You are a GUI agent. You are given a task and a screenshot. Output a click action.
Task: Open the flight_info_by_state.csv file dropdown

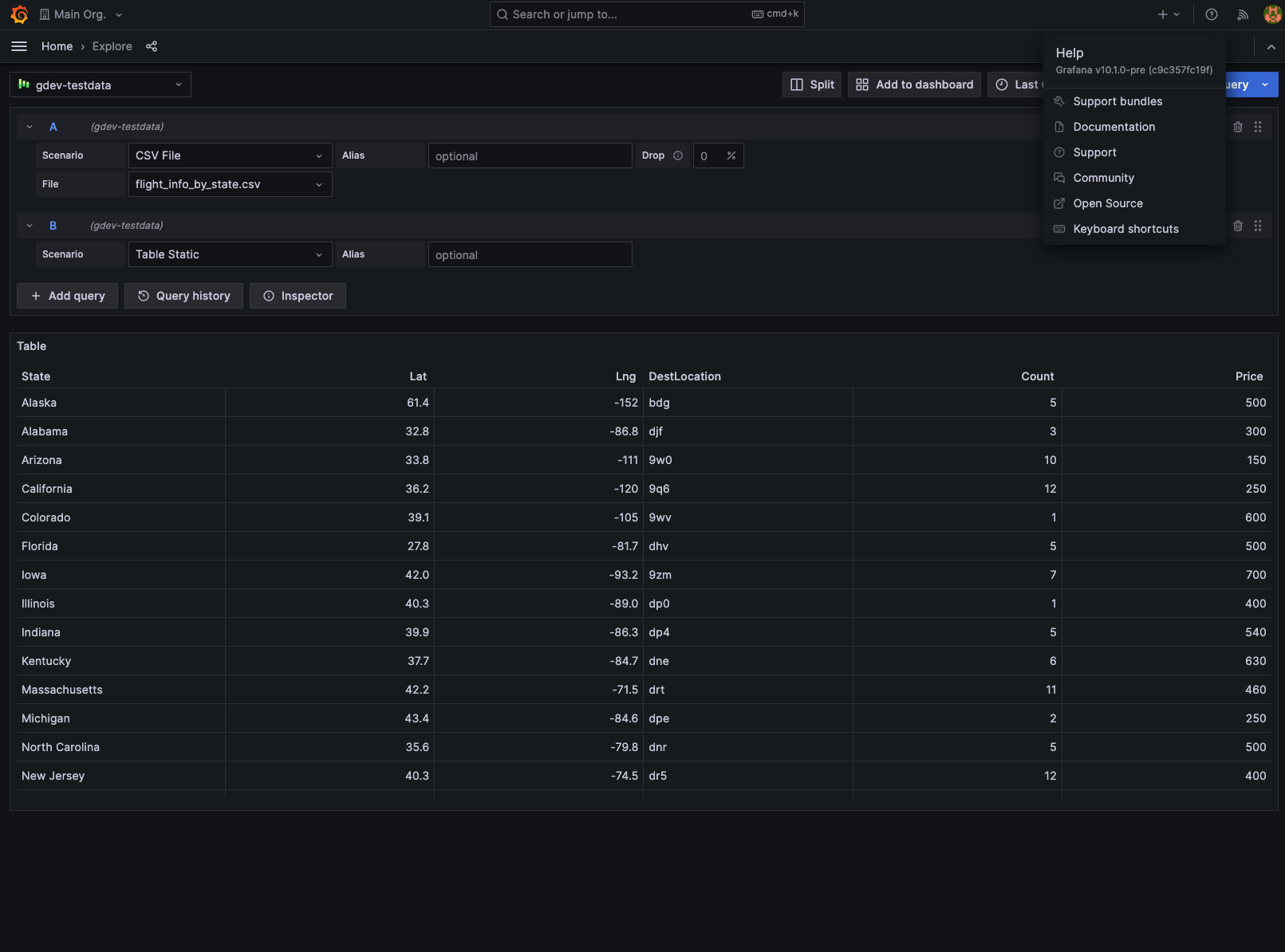[x=230, y=183]
